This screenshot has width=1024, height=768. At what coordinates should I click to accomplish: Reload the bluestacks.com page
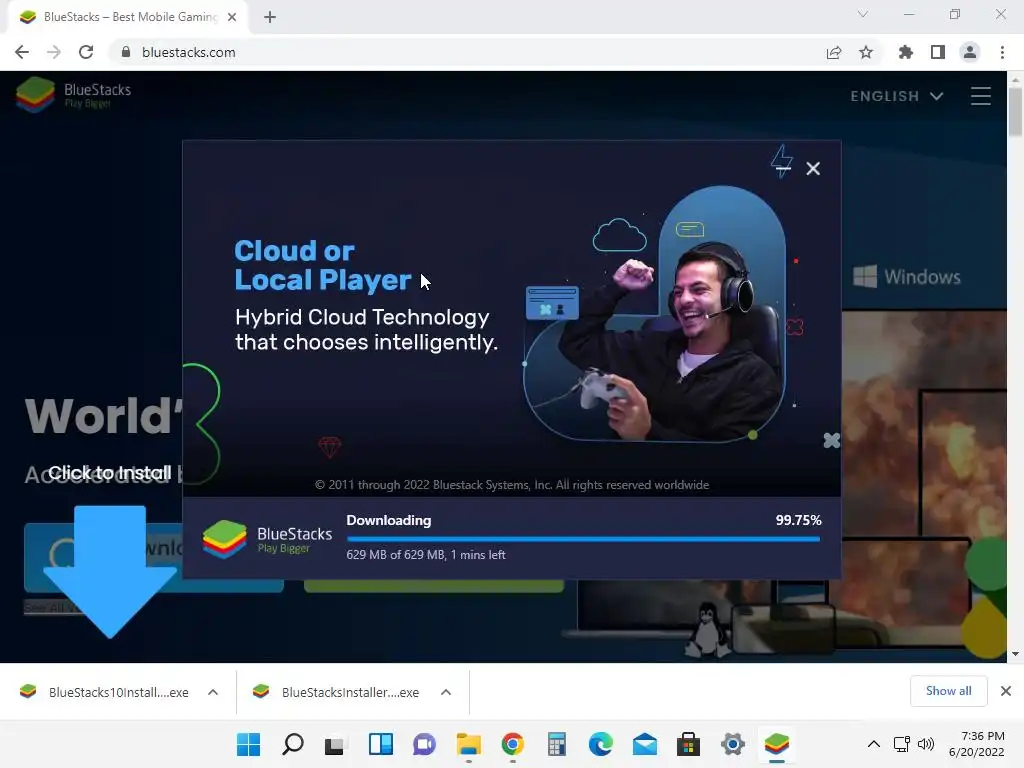[86, 52]
